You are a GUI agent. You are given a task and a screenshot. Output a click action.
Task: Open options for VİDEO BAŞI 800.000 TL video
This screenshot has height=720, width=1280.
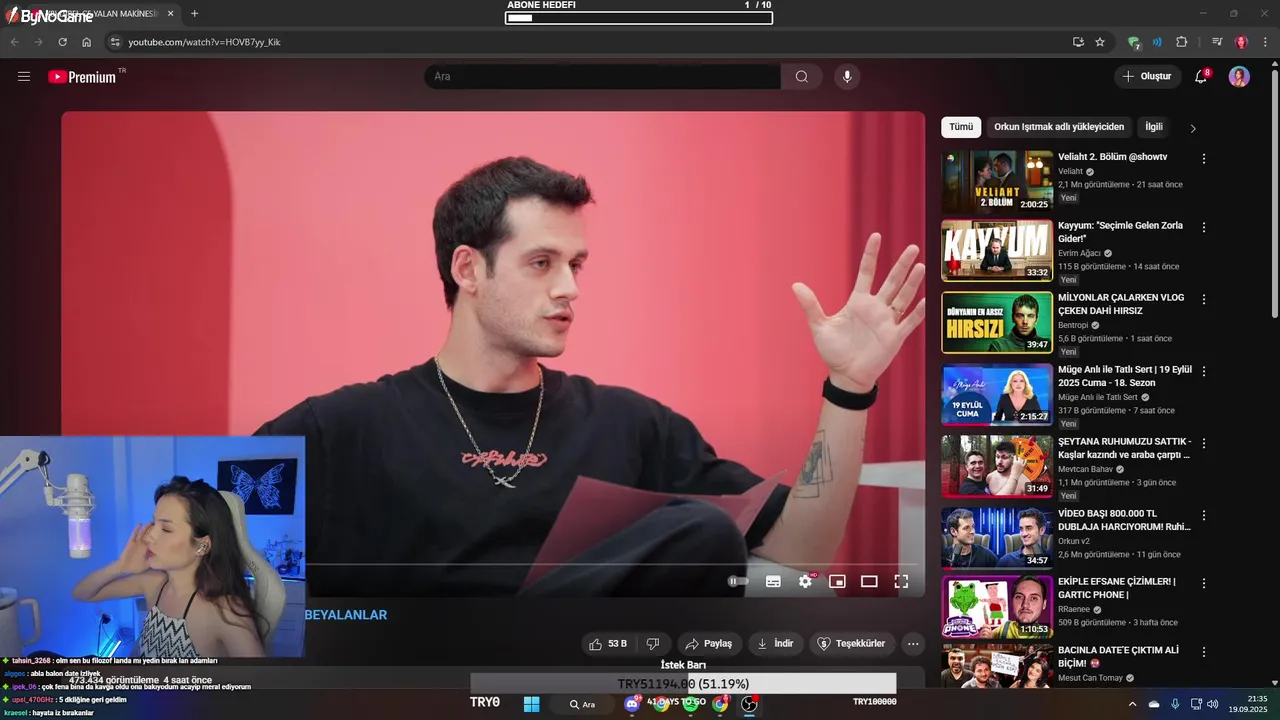pos(1204,515)
